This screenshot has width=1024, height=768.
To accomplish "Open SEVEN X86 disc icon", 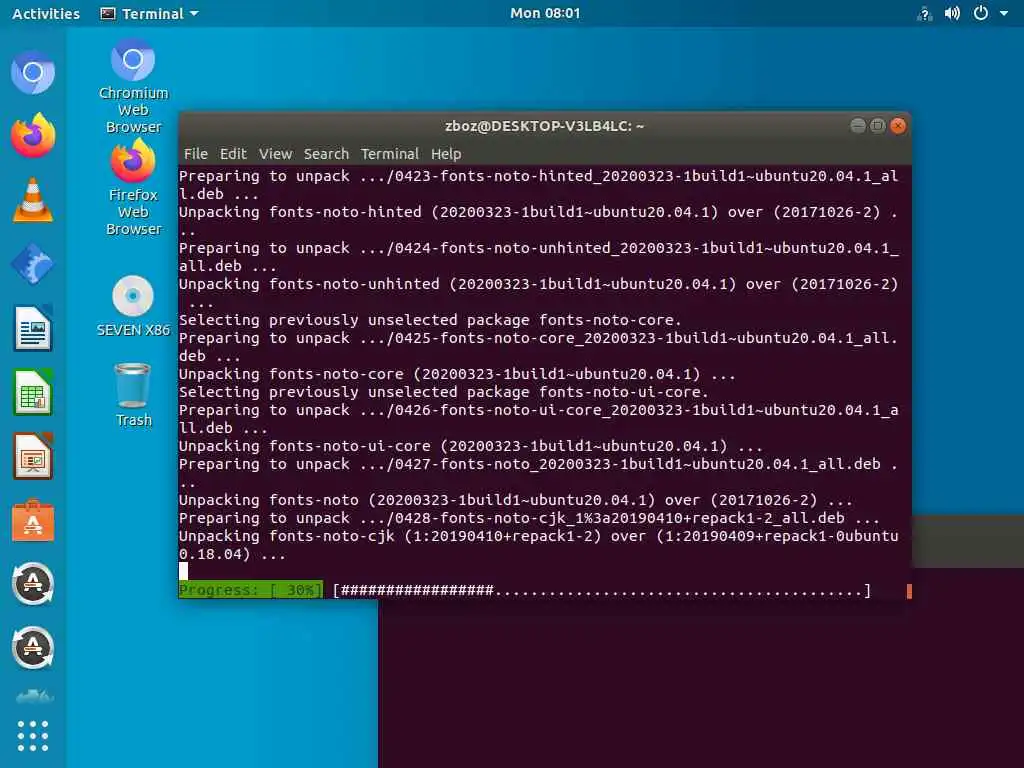I will click(133, 306).
